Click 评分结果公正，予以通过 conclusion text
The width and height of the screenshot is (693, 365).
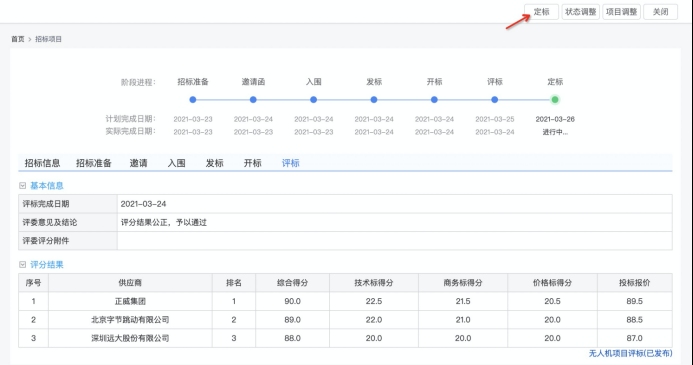164,222
